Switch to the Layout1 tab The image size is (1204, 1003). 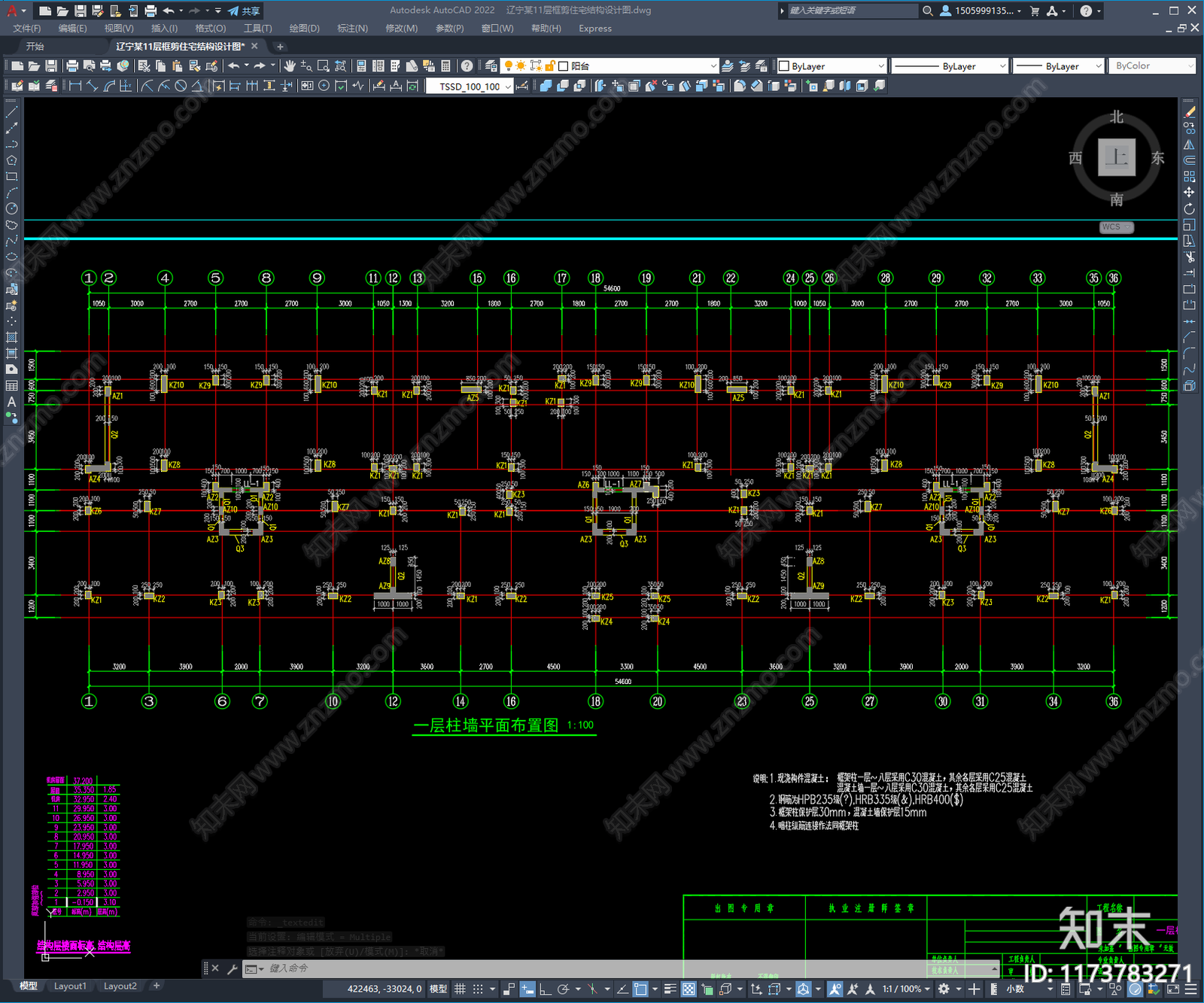click(x=70, y=986)
